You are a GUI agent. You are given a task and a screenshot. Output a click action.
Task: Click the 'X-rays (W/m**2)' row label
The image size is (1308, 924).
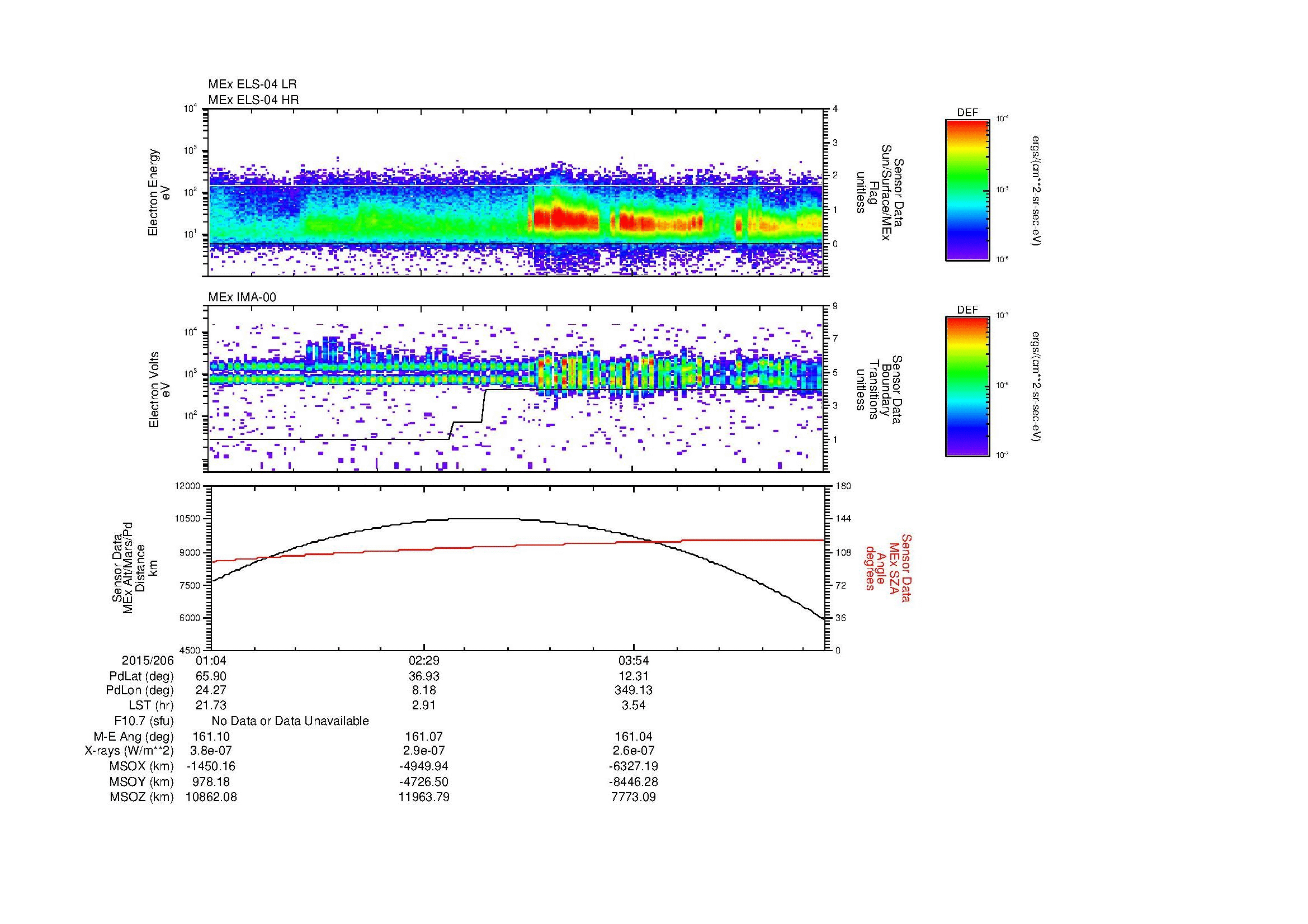tap(129, 751)
